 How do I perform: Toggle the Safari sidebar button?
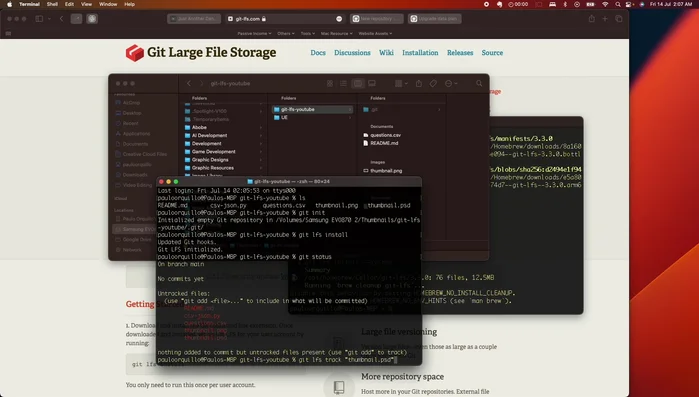(x=39, y=19)
